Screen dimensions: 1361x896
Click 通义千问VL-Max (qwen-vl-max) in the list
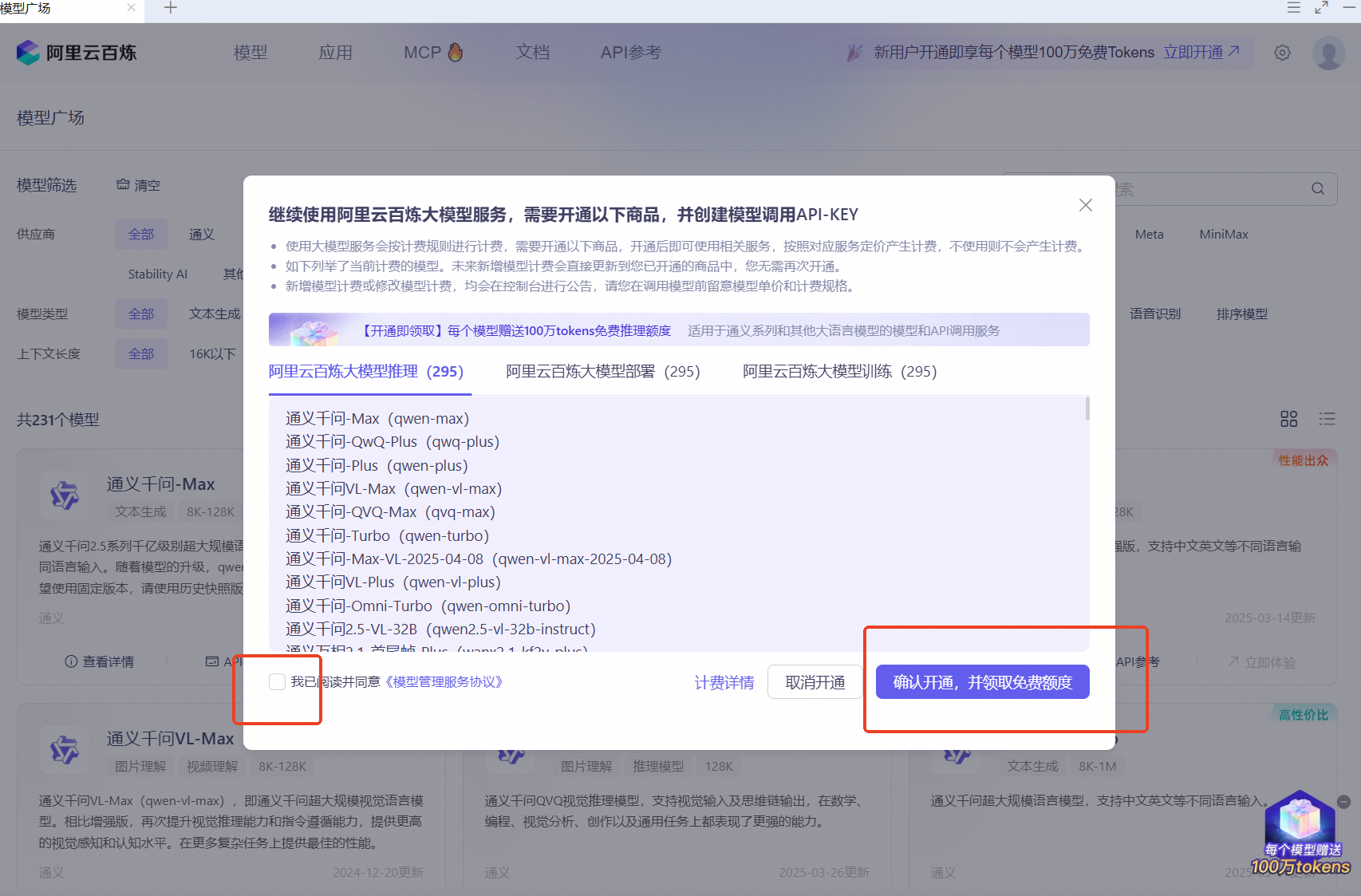394,489
